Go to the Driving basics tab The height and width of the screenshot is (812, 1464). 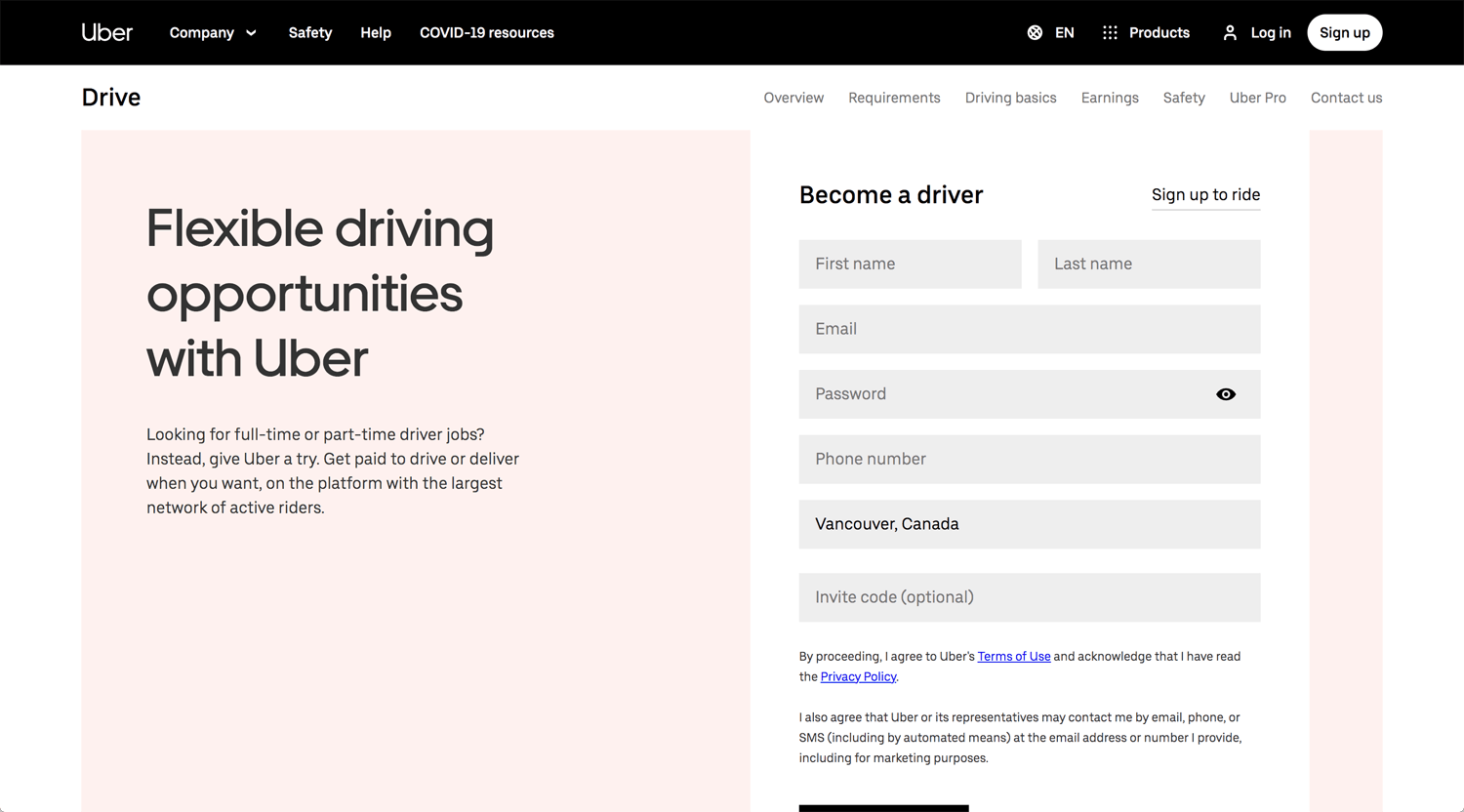(x=1011, y=98)
